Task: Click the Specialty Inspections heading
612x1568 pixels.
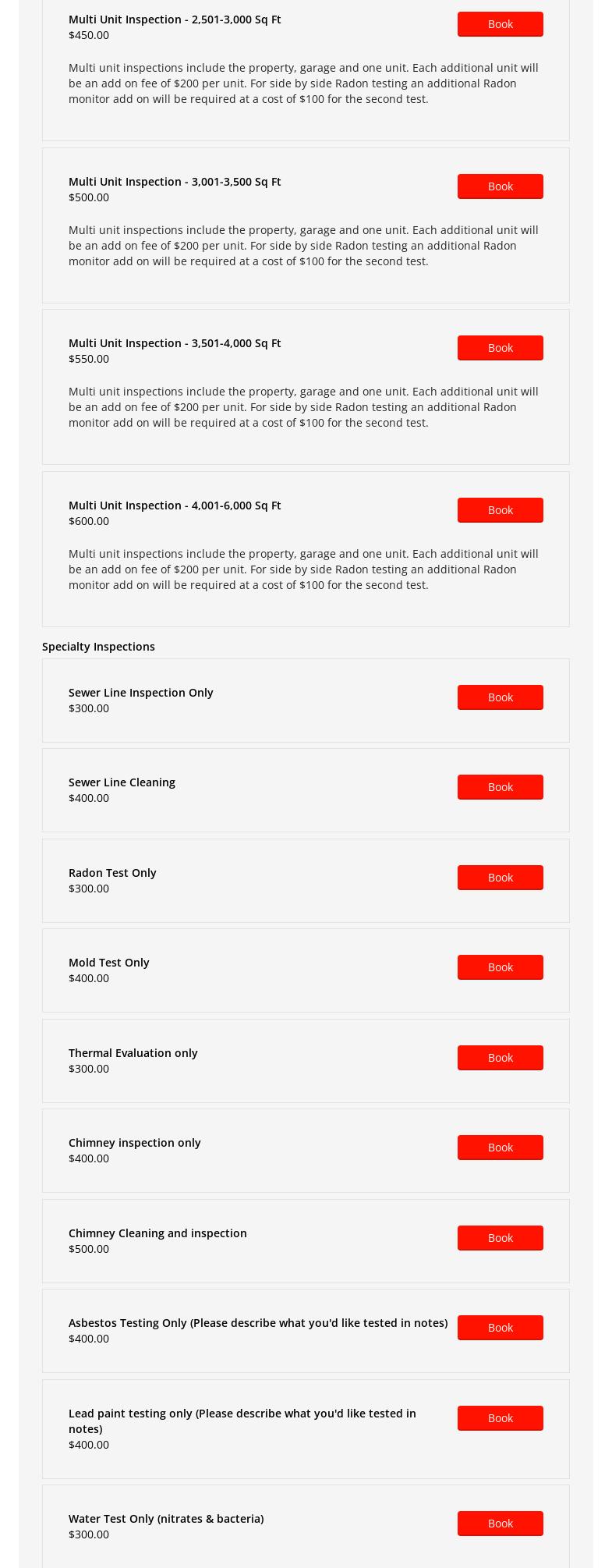Action: pos(98,647)
